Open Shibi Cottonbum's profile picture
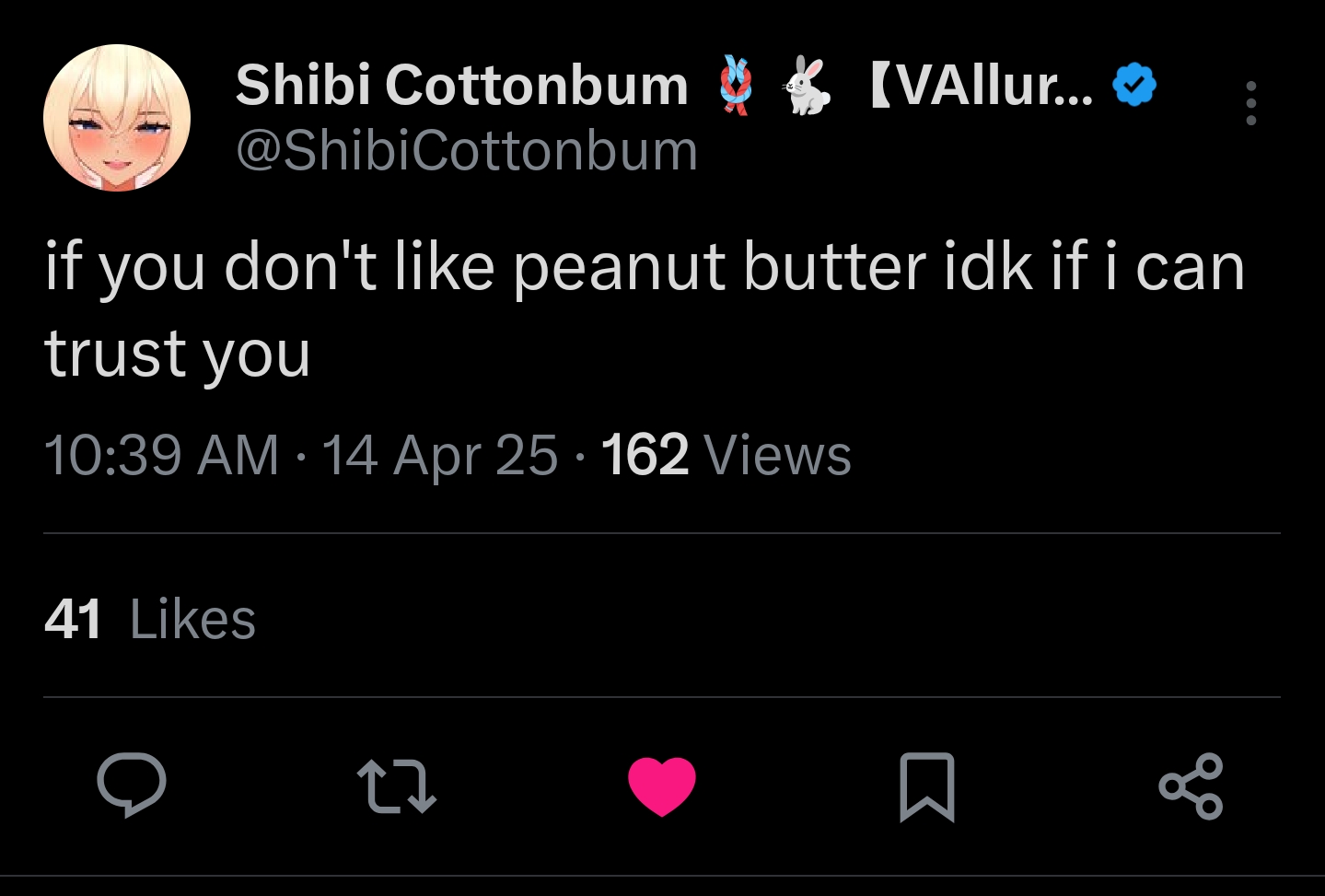The width and height of the screenshot is (1325, 896). pos(117,117)
